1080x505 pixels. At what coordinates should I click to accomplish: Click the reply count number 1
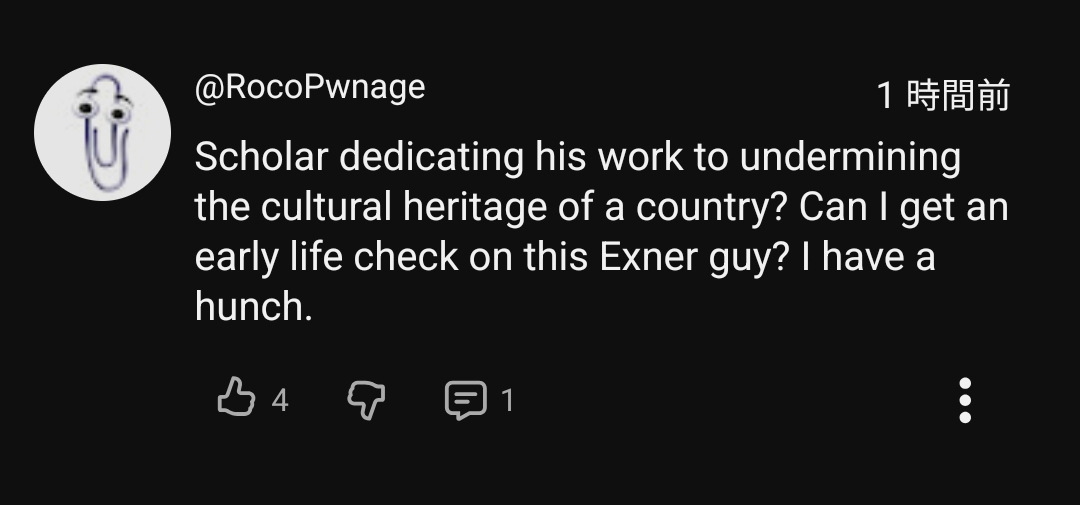tap(507, 400)
